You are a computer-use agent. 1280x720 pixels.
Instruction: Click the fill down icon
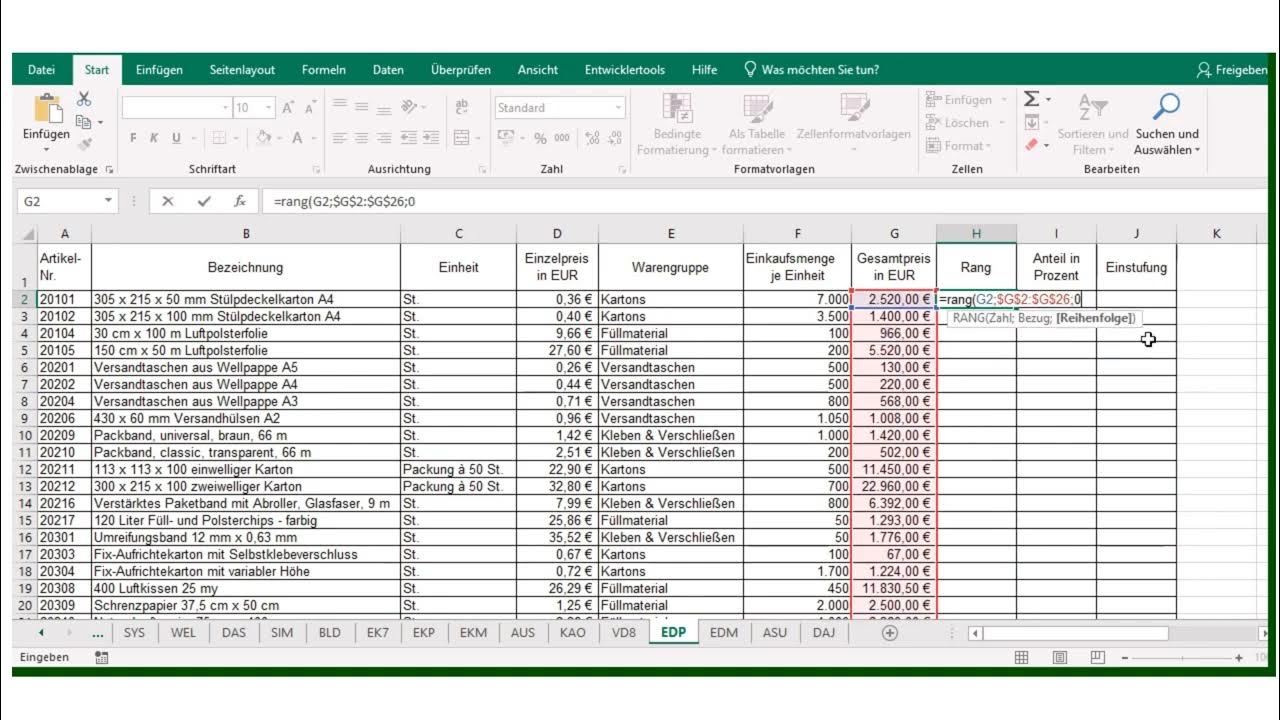[1031, 122]
